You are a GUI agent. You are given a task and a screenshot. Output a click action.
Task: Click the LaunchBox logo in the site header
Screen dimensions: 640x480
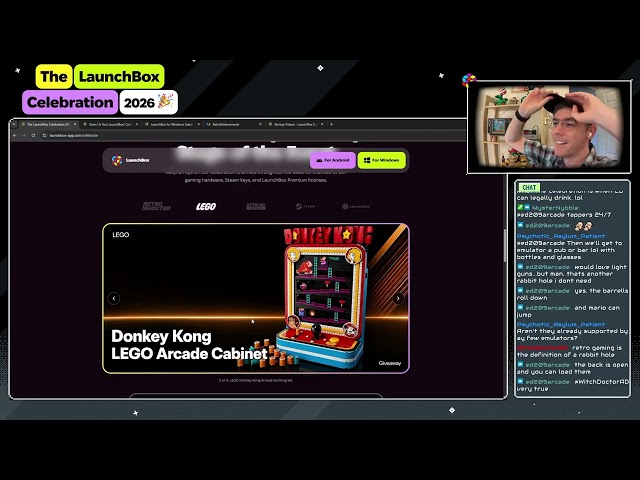pos(117,160)
